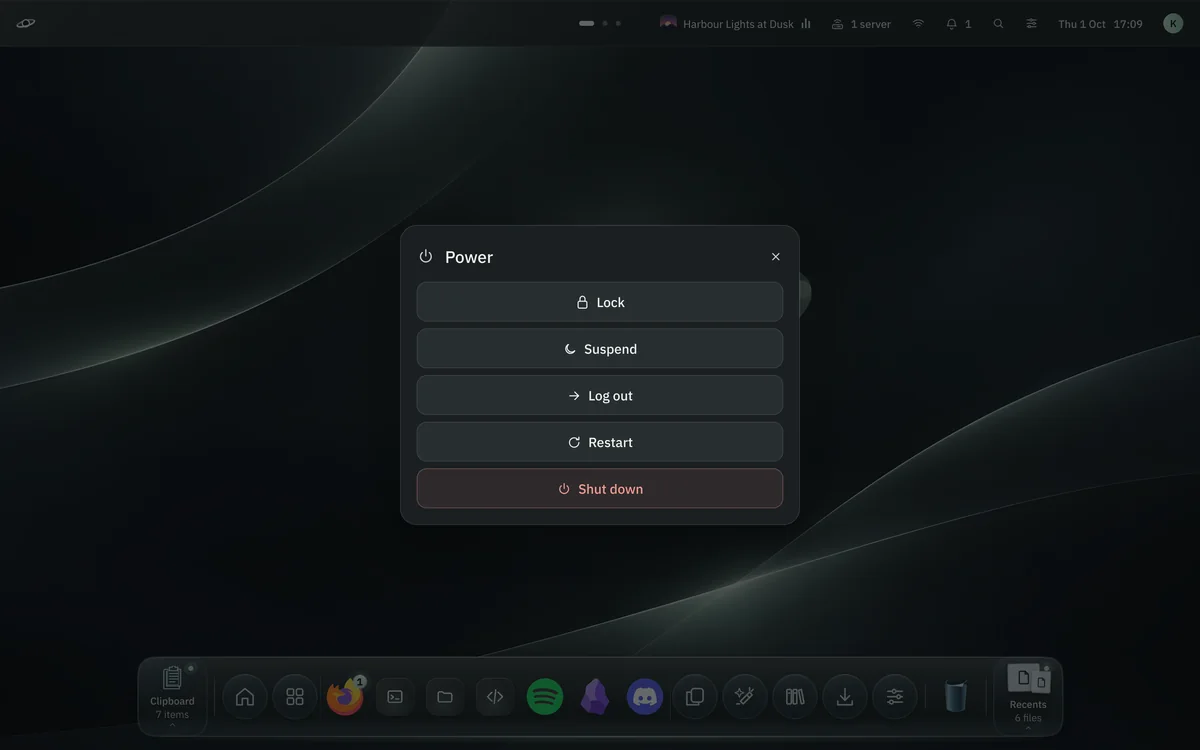This screenshot has width=1200, height=750.
Task: Open the code editor dock icon
Action: 495,697
